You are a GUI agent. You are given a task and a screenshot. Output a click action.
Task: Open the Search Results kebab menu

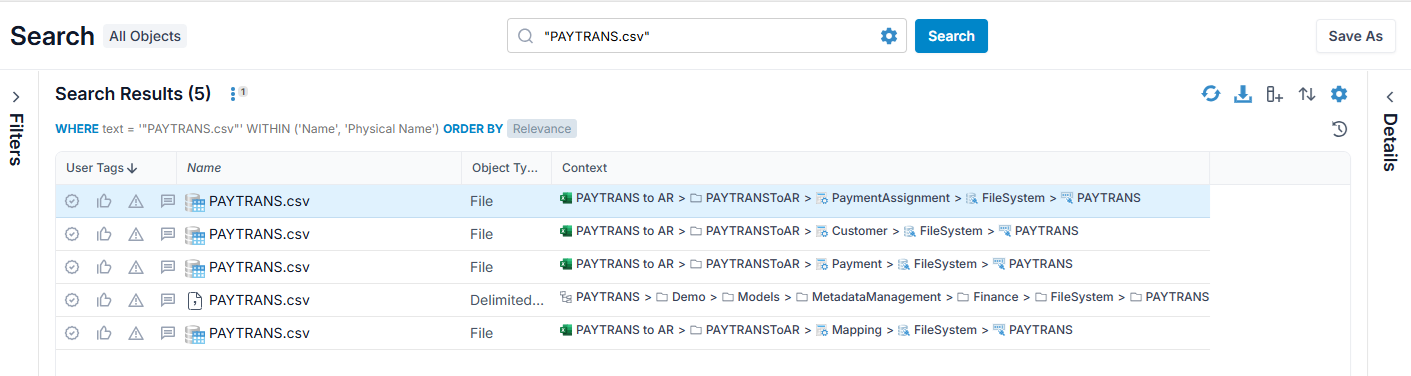point(233,94)
